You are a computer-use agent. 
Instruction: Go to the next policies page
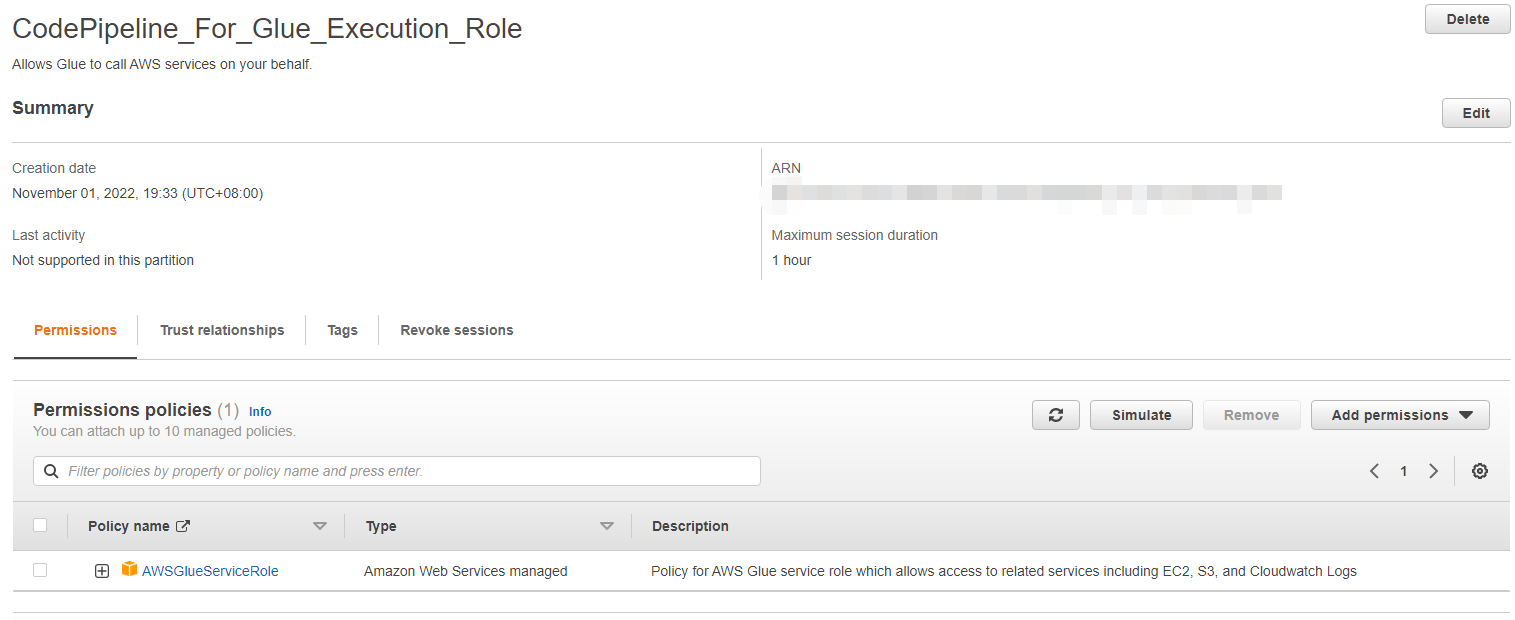click(1433, 471)
